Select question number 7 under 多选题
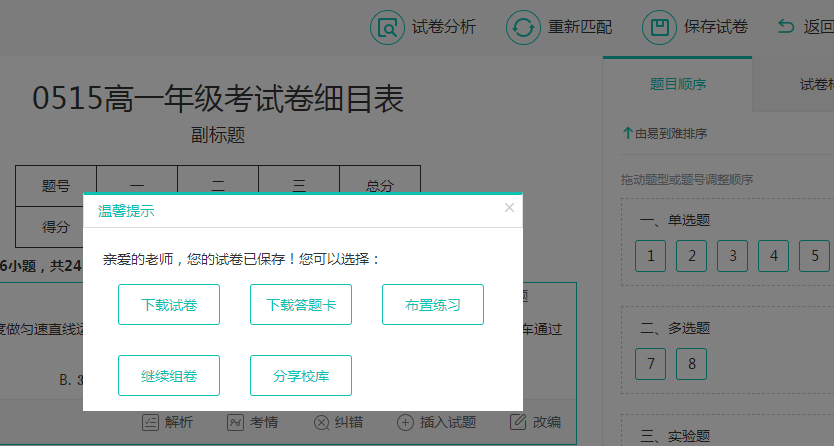Image resolution: width=834 pixels, height=446 pixels. coord(650,364)
